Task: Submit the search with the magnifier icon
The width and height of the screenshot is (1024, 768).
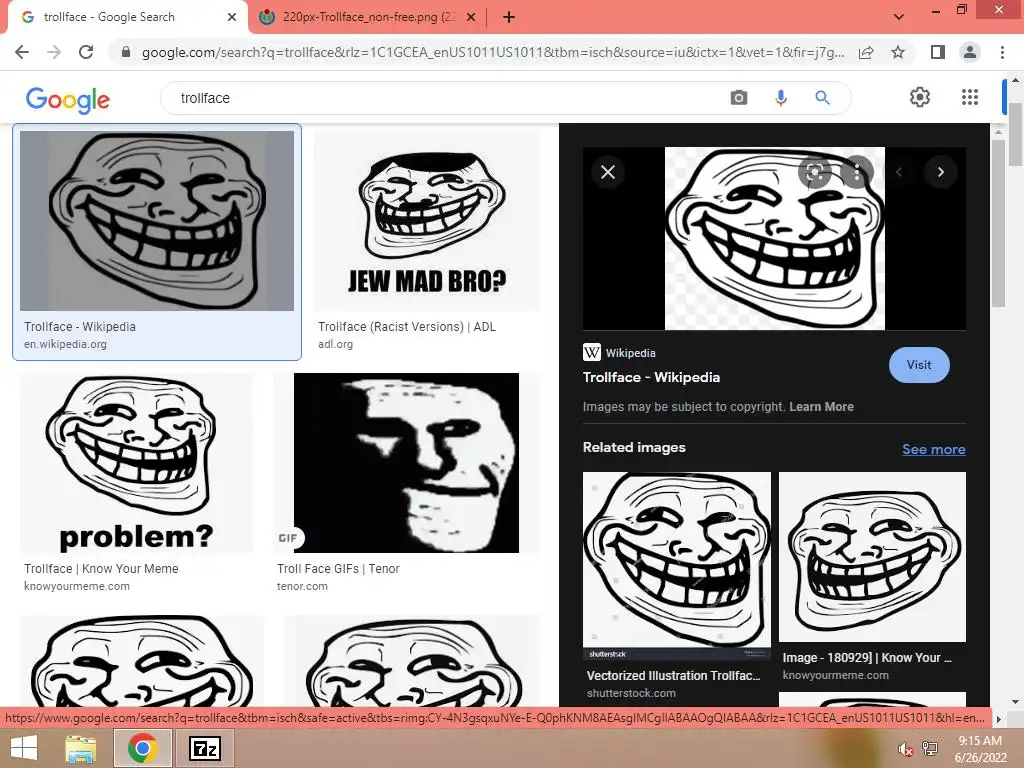Action: [x=822, y=98]
